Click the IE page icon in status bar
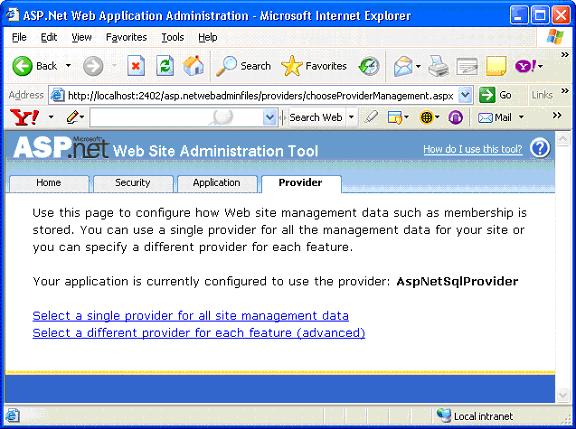Viewport: 576px width, 429px height. [12, 416]
